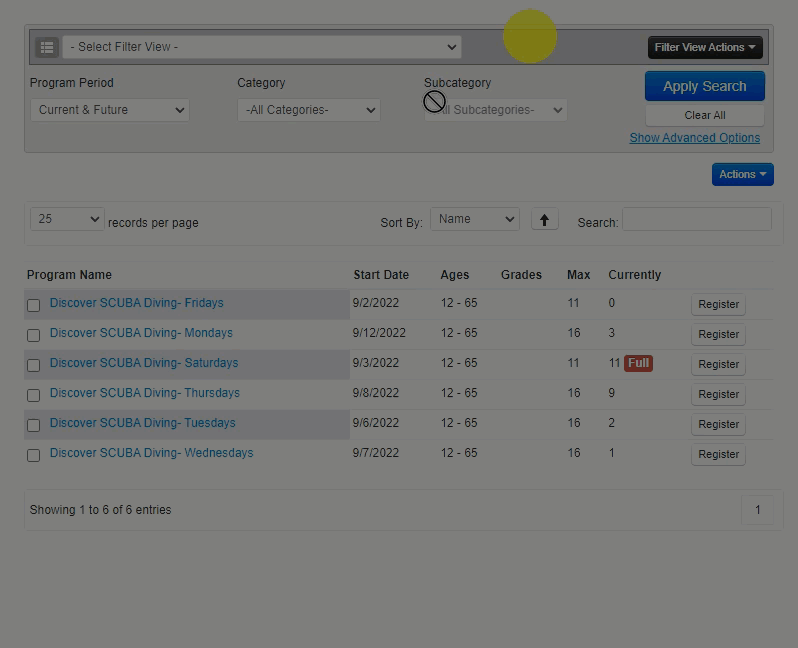Register for Discover SCUBA Diving- Tuesdays
The height and width of the screenshot is (648, 798).
click(718, 424)
